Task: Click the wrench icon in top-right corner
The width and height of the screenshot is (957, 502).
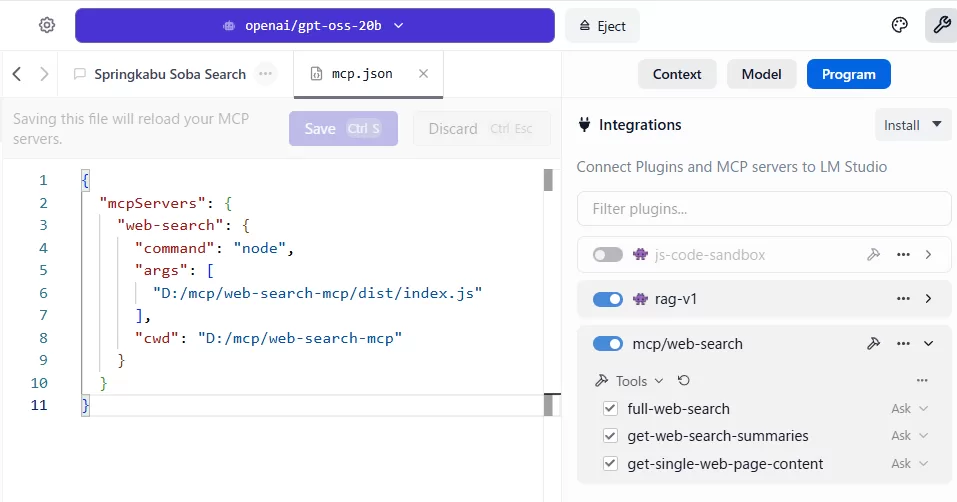Action: coord(940,26)
